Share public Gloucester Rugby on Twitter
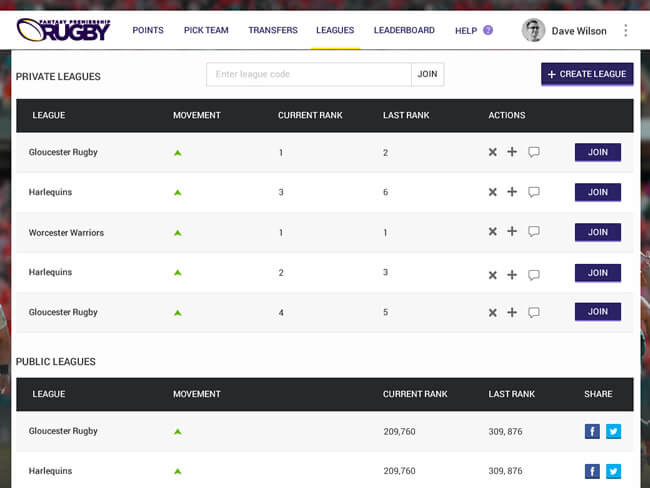Viewport: 650px width, 488px height. (x=614, y=431)
